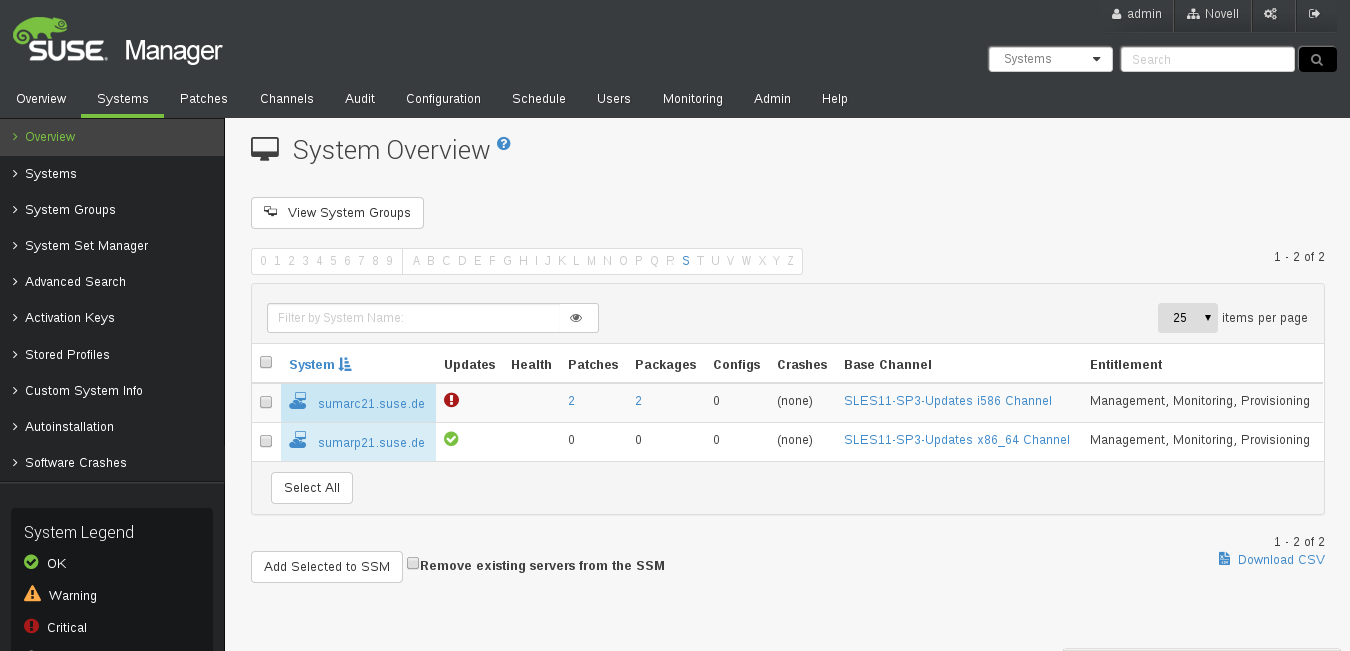Click the green OK icon in System Legend
This screenshot has height=651, width=1350.
(31, 563)
